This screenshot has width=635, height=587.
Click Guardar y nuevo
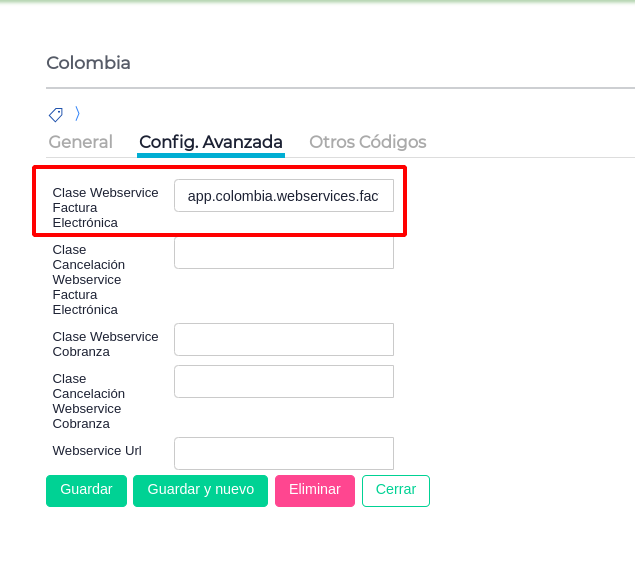[200, 490]
